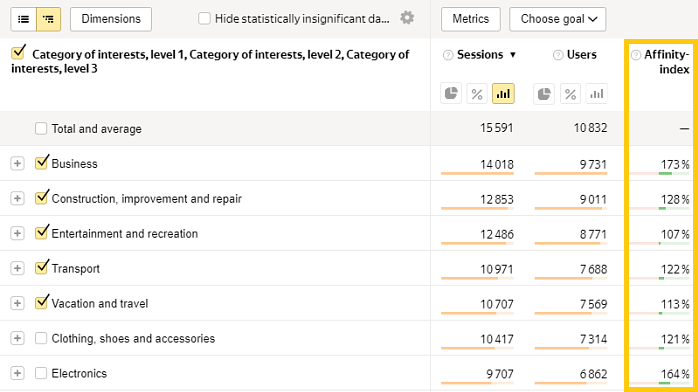This screenshot has height=392, width=698.
Task: Expand Clothing, shoes and accessories row
Action: tap(17, 338)
